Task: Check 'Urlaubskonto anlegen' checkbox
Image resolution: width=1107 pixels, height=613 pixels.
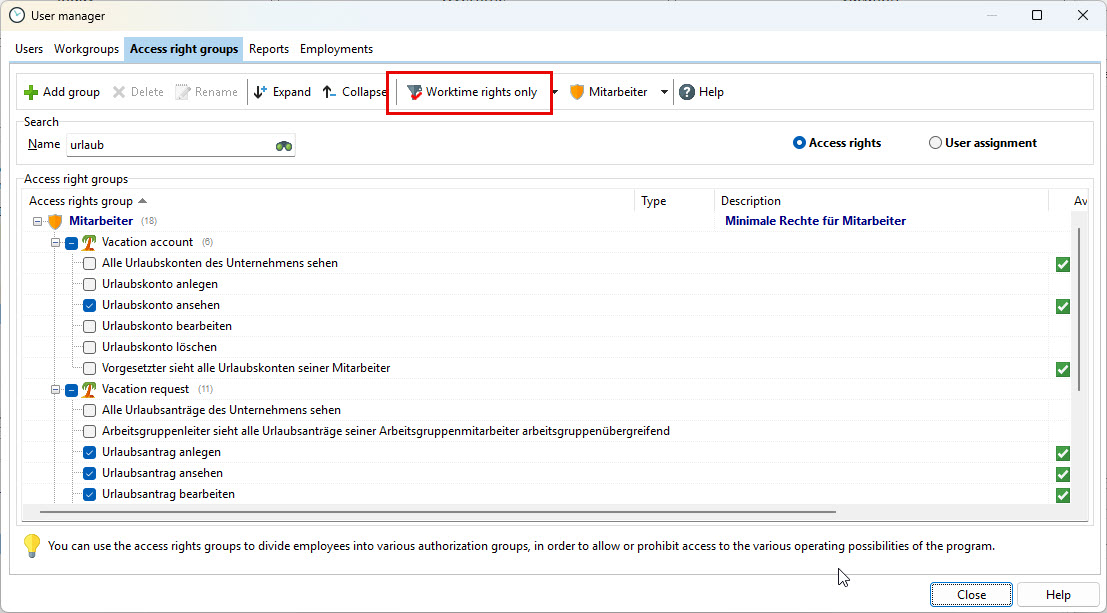Action: 90,284
